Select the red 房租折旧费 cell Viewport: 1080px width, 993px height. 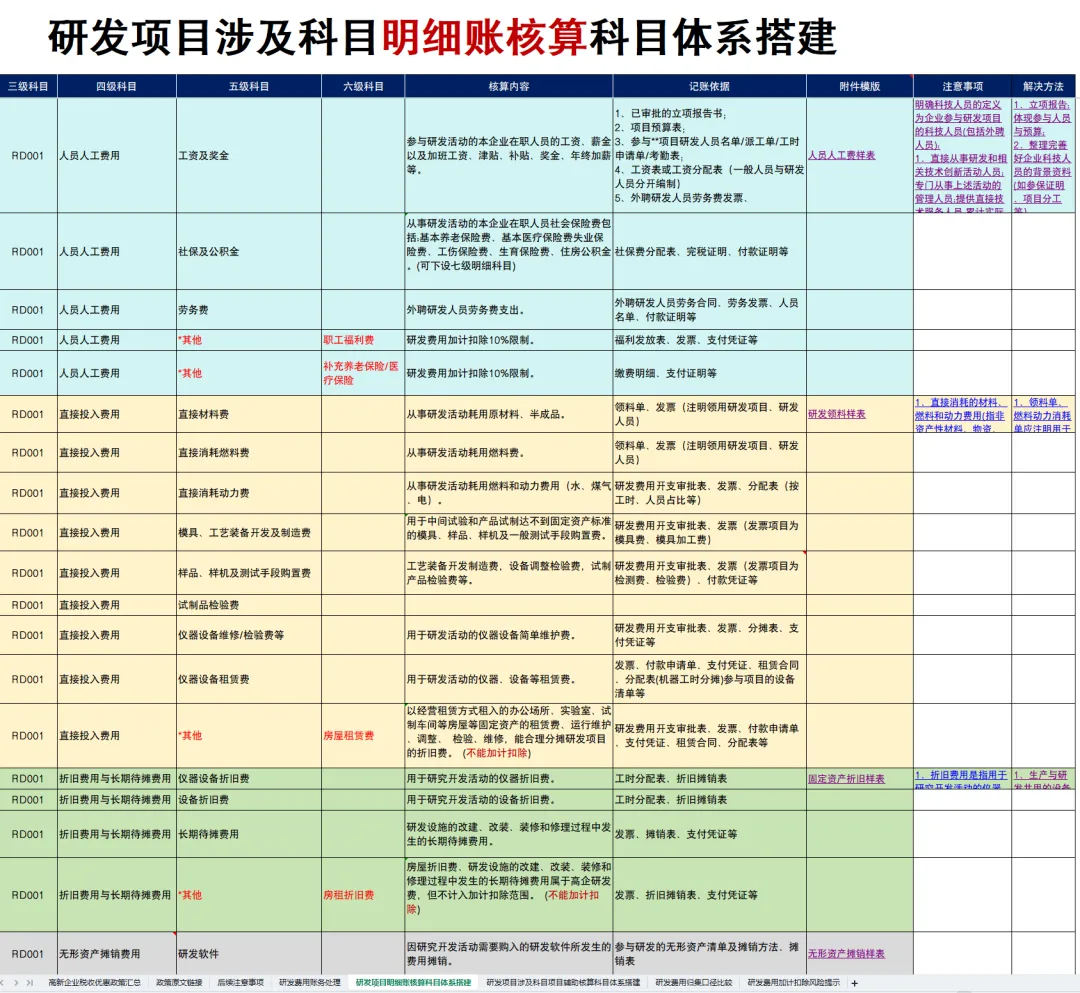363,895
